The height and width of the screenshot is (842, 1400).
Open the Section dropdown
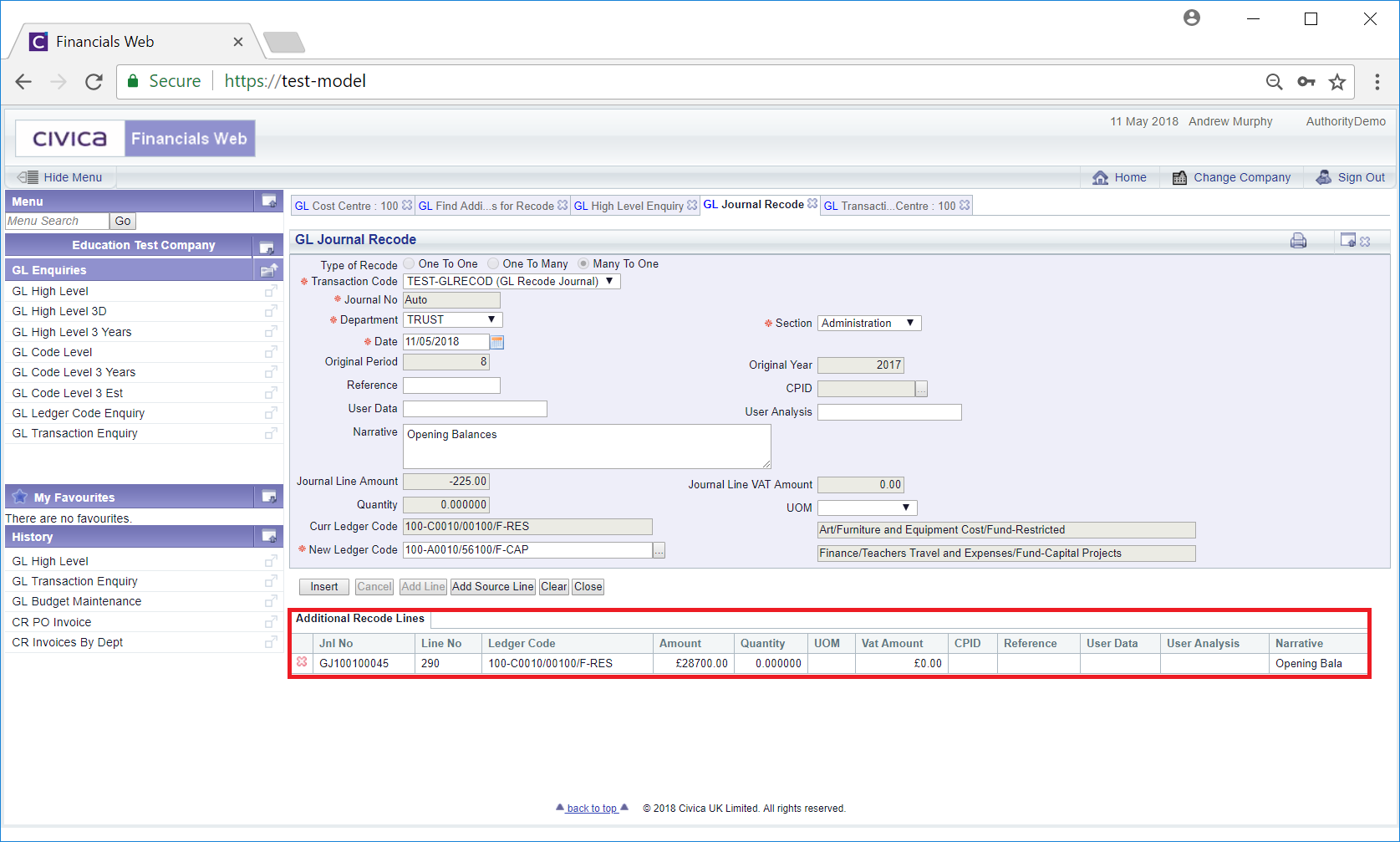coord(869,323)
